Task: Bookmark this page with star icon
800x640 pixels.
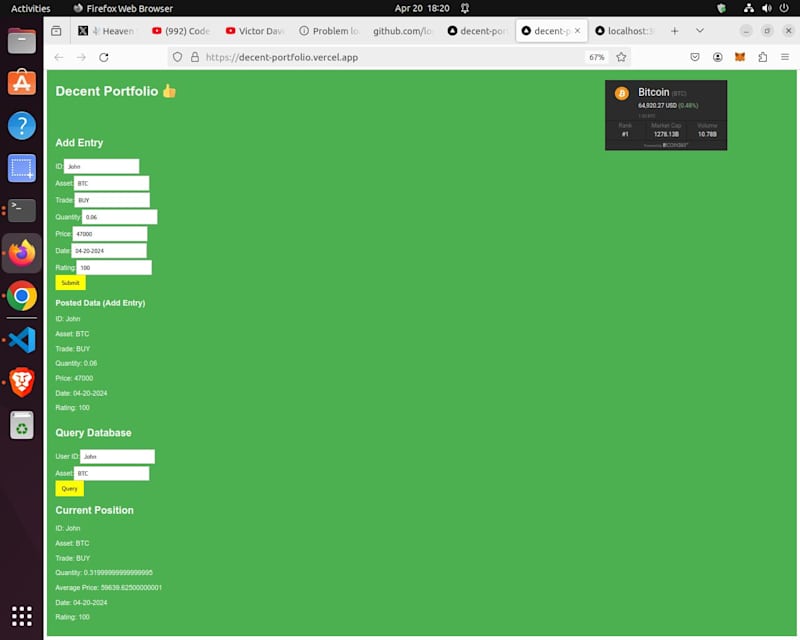Action: (621, 57)
